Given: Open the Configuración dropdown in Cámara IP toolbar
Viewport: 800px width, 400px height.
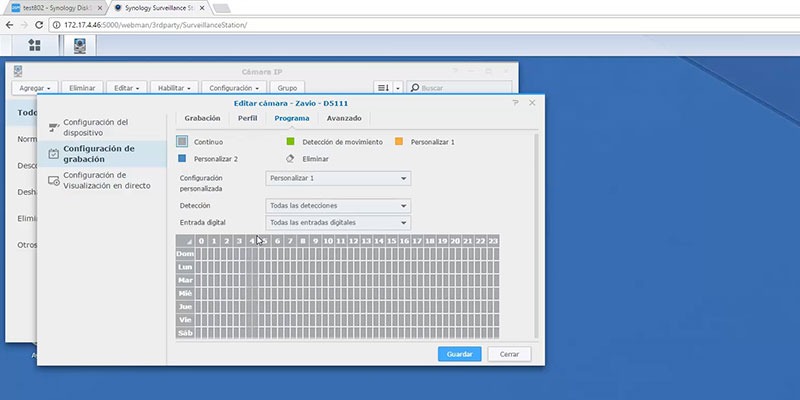Looking at the screenshot, I should click(234, 88).
